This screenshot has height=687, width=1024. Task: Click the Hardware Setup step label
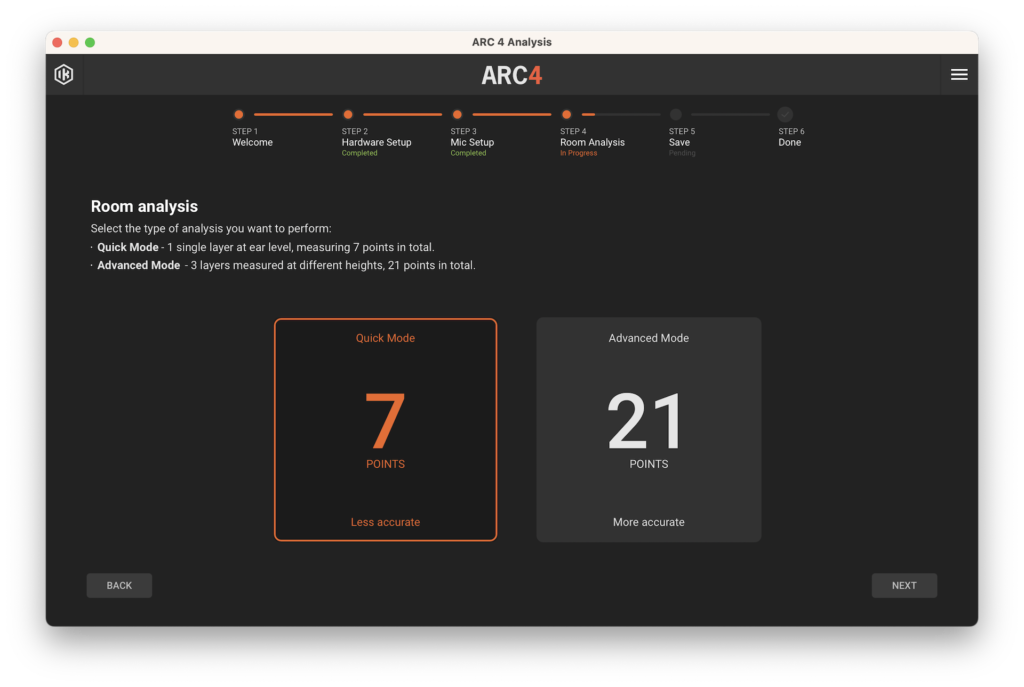coord(376,143)
